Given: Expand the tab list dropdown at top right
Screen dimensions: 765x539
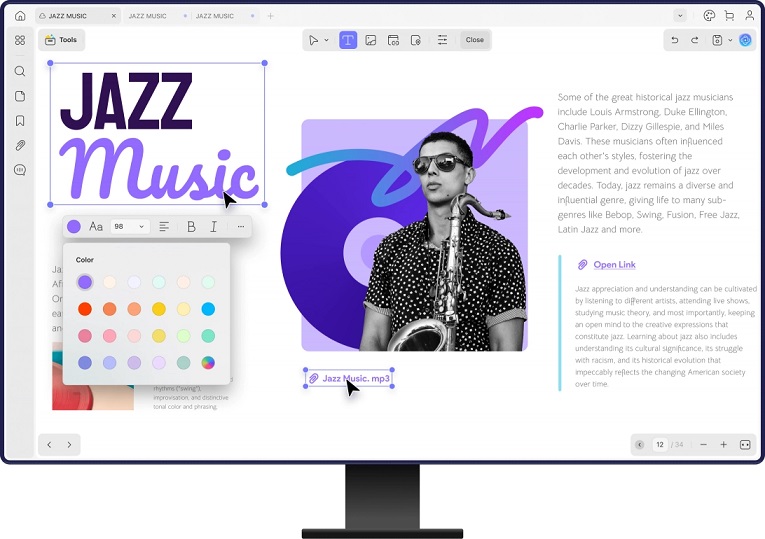Looking at the screenshot, I should [680, 16].
